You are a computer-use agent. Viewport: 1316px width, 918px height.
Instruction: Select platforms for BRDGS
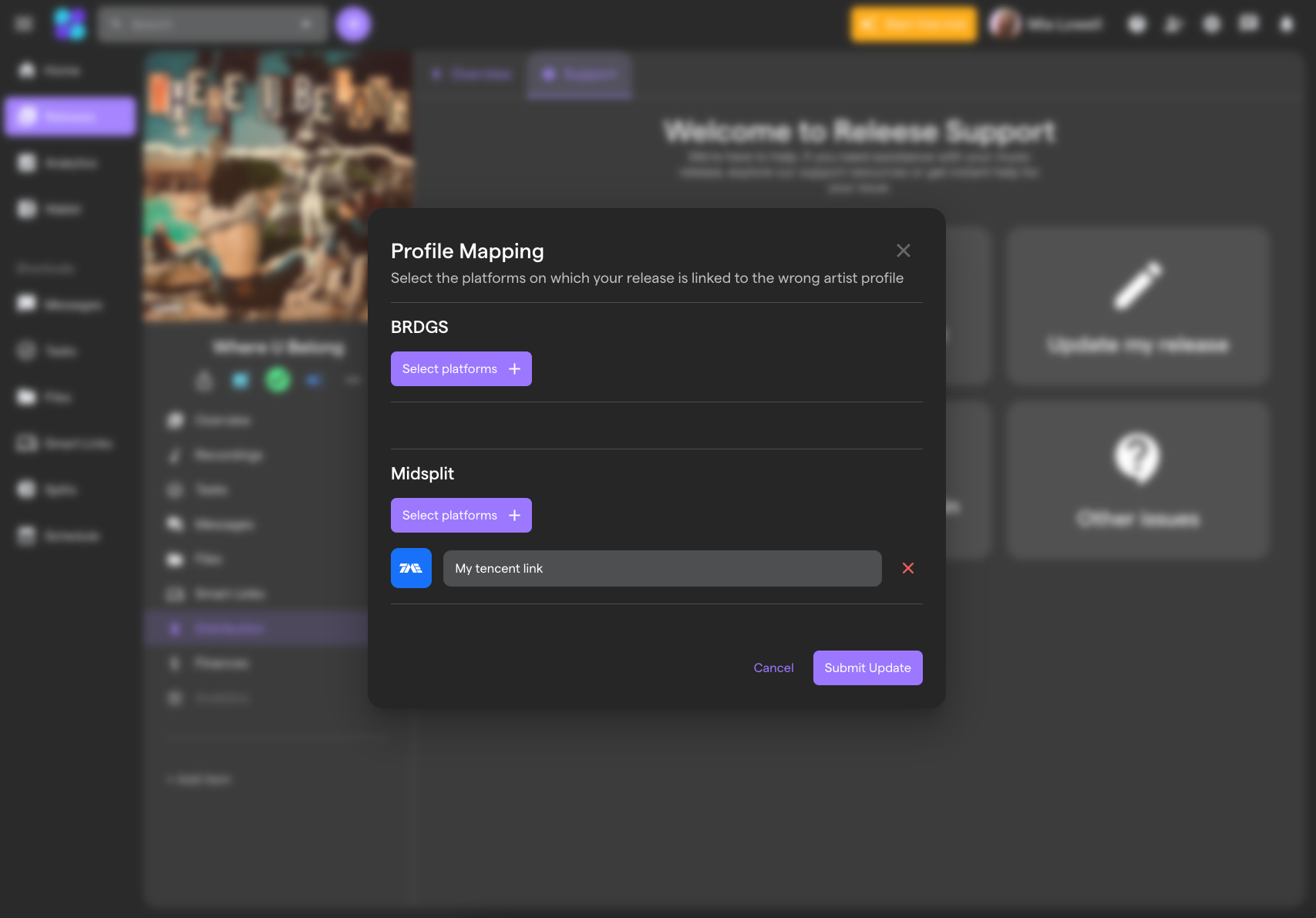(461, 369)
